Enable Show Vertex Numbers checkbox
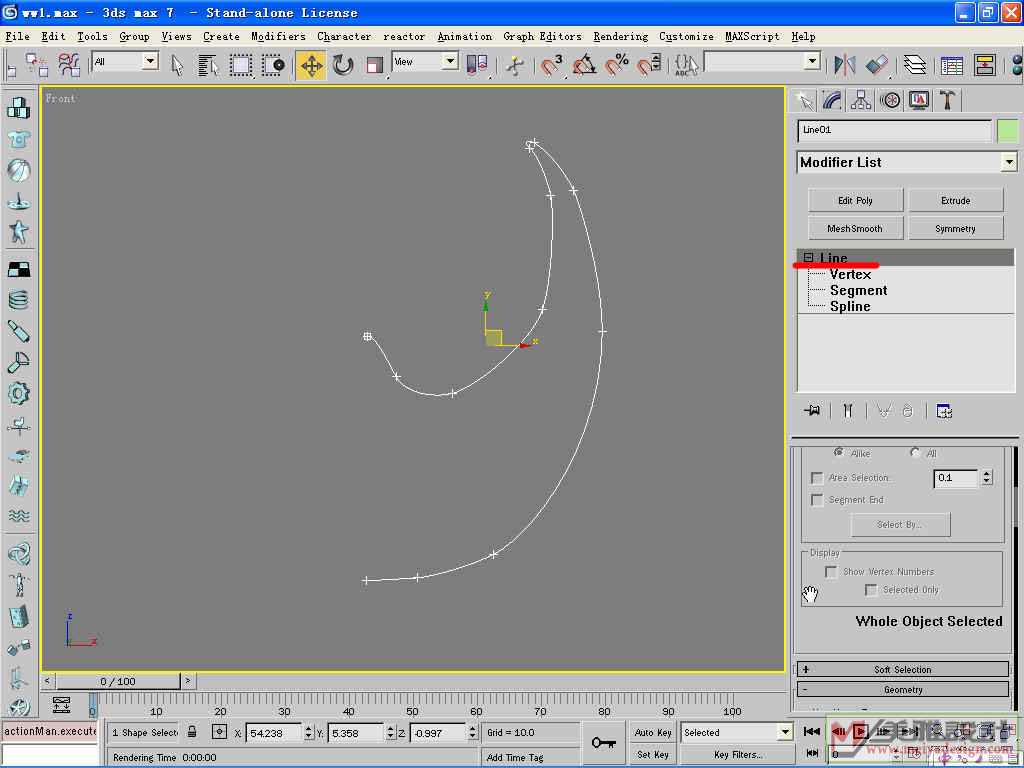Image resolution: width=1024 pixels, height=768 pixels. click(831, 572)
